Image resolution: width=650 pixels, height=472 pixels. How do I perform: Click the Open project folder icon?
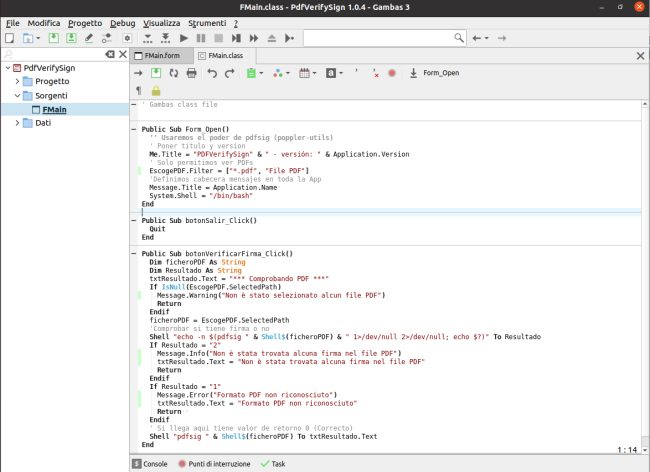[28, 38]
